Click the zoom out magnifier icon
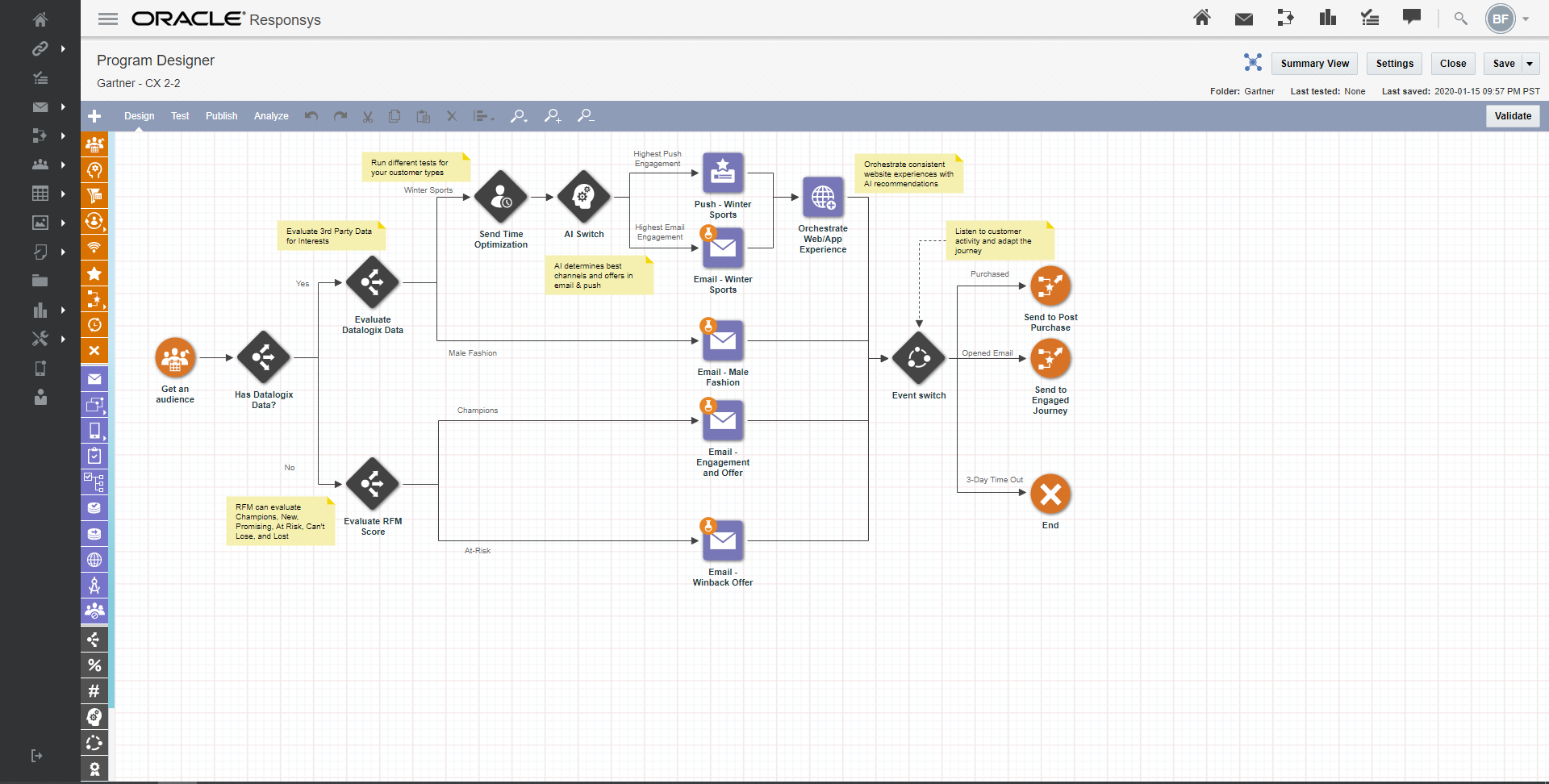The width and height of the screenshot is (1549, 784). click(587, 116)
